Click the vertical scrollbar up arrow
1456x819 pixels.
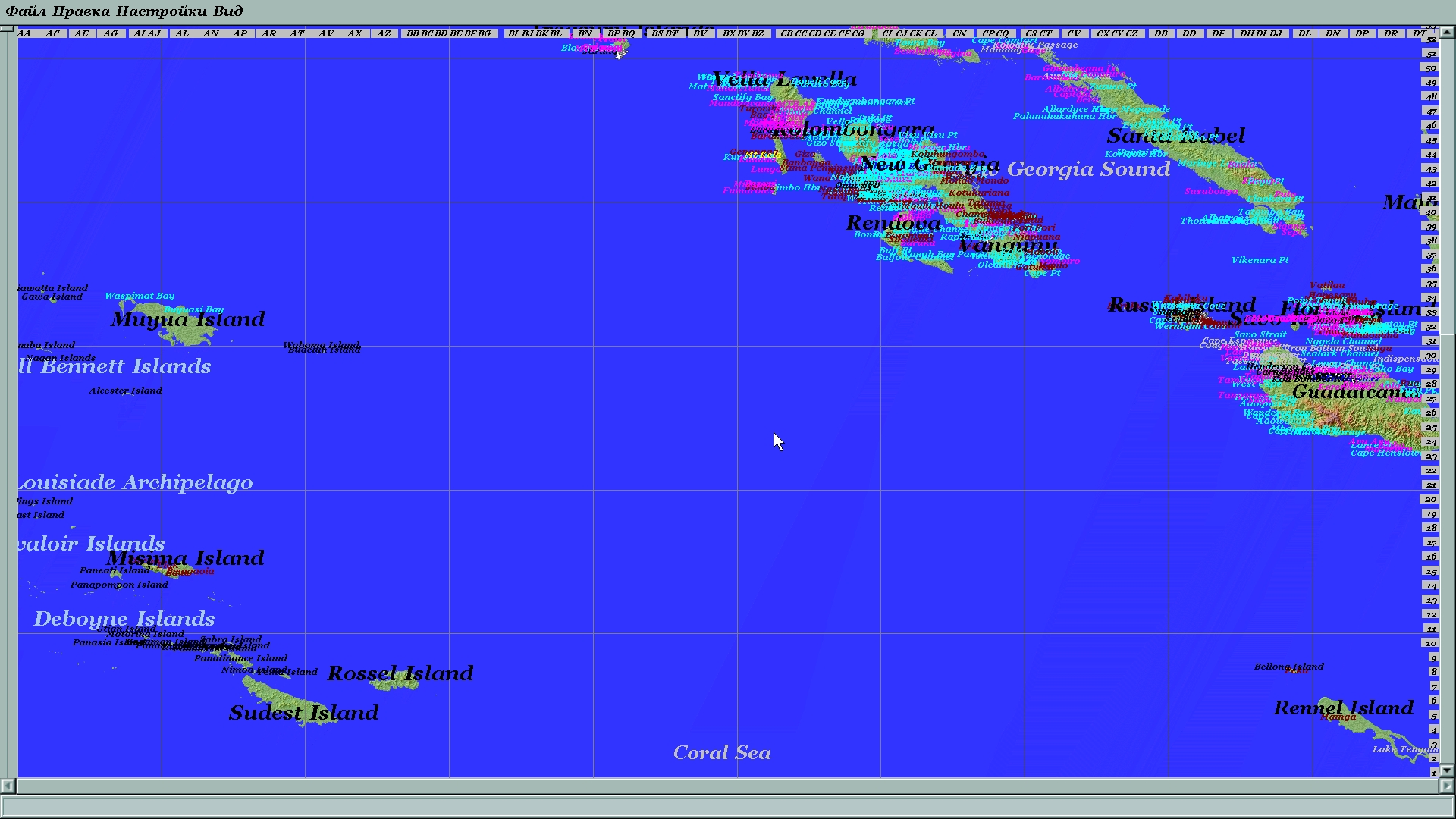1447,33
